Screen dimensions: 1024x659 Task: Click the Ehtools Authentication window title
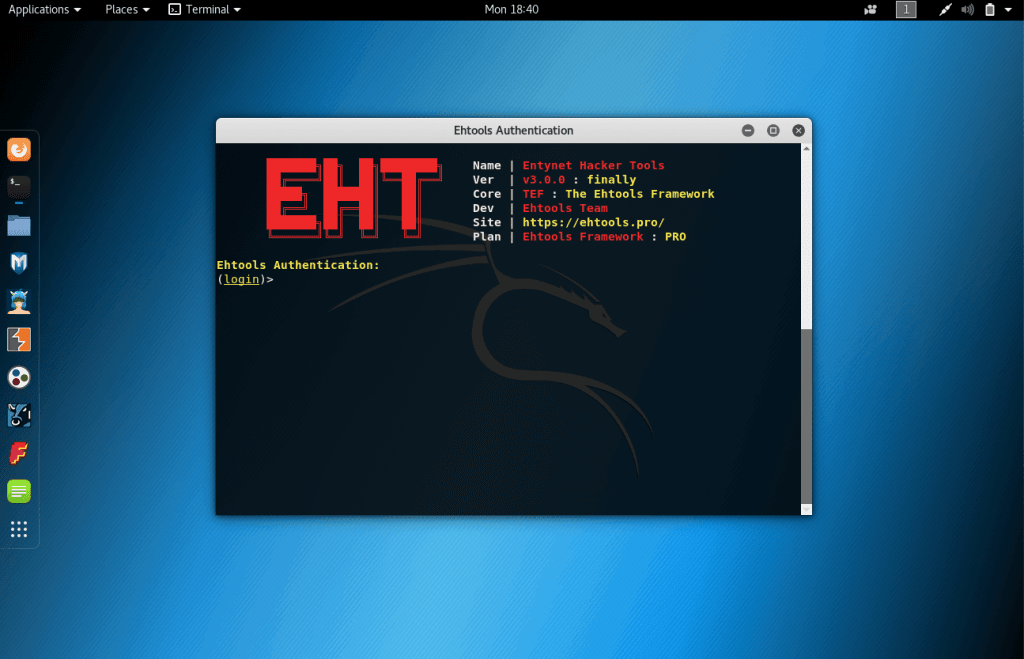pos(513,131)
